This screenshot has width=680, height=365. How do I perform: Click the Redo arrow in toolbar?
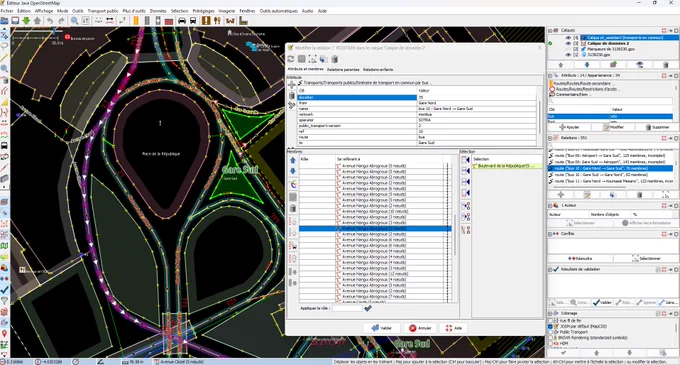(x=62, y=20)
